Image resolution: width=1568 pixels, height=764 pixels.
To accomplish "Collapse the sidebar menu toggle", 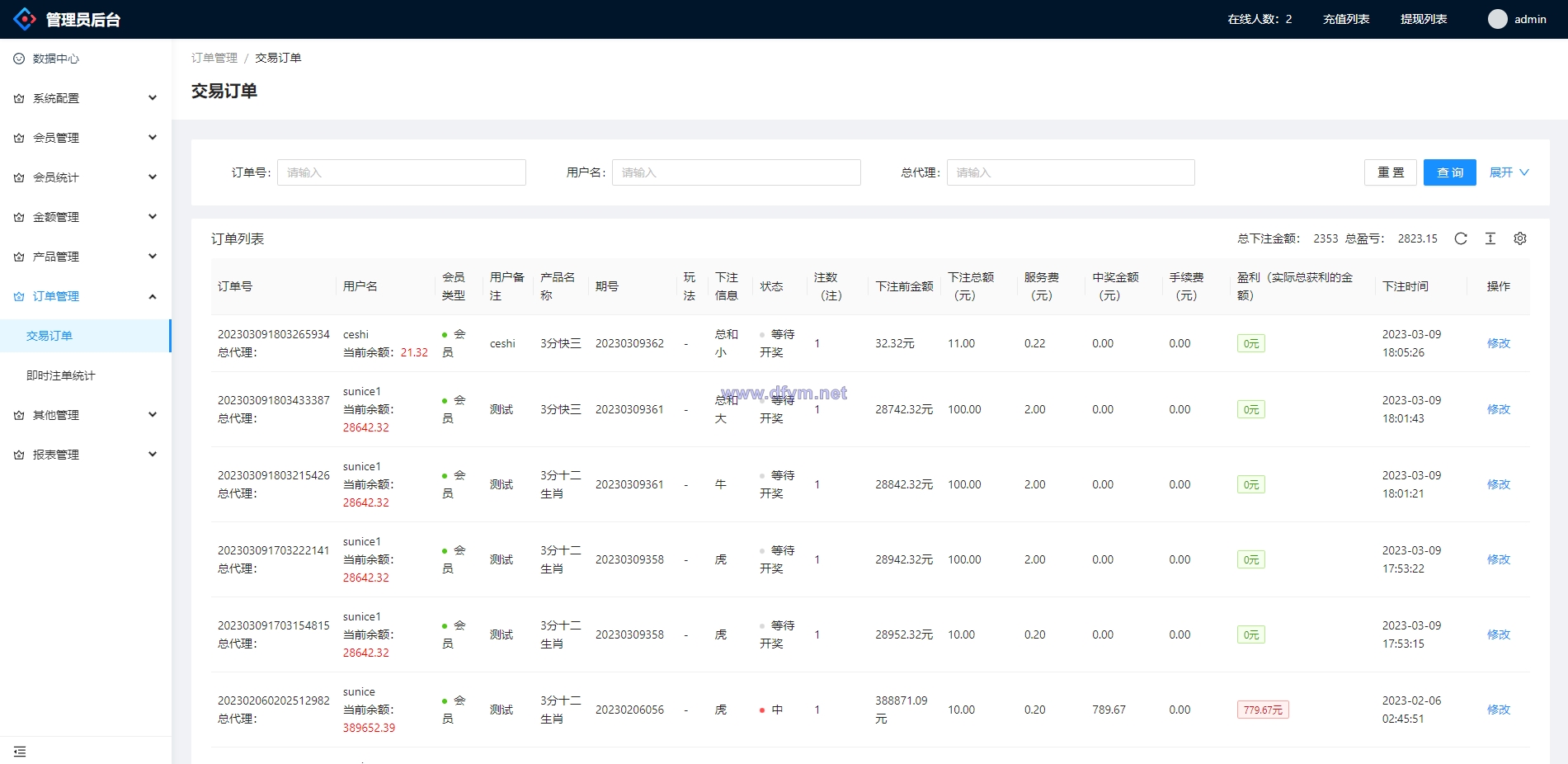I will tap(20, 752).
